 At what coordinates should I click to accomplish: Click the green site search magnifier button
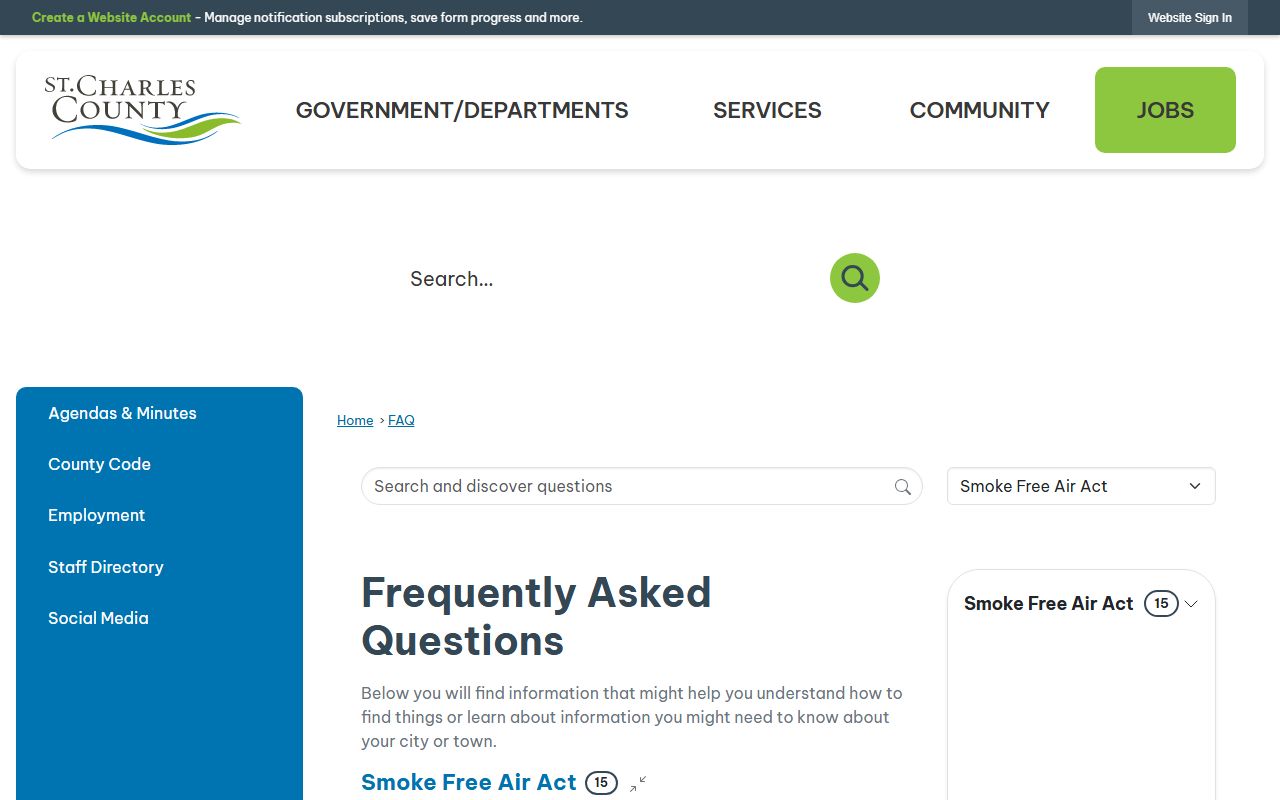pyautogui.click(x=855, y=278)
